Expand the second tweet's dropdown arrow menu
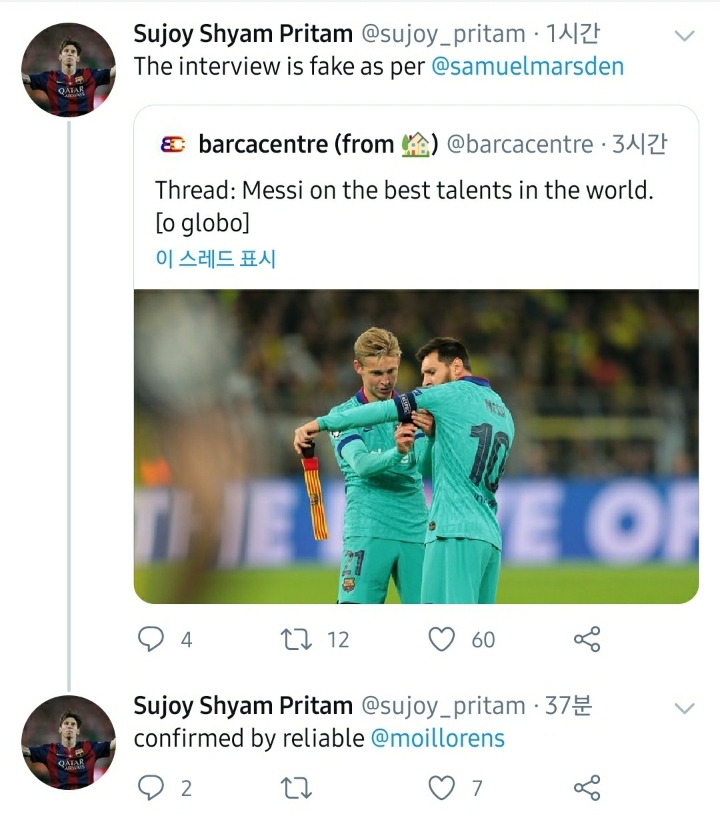Screen dimensions: 720x816 (684, 708)
